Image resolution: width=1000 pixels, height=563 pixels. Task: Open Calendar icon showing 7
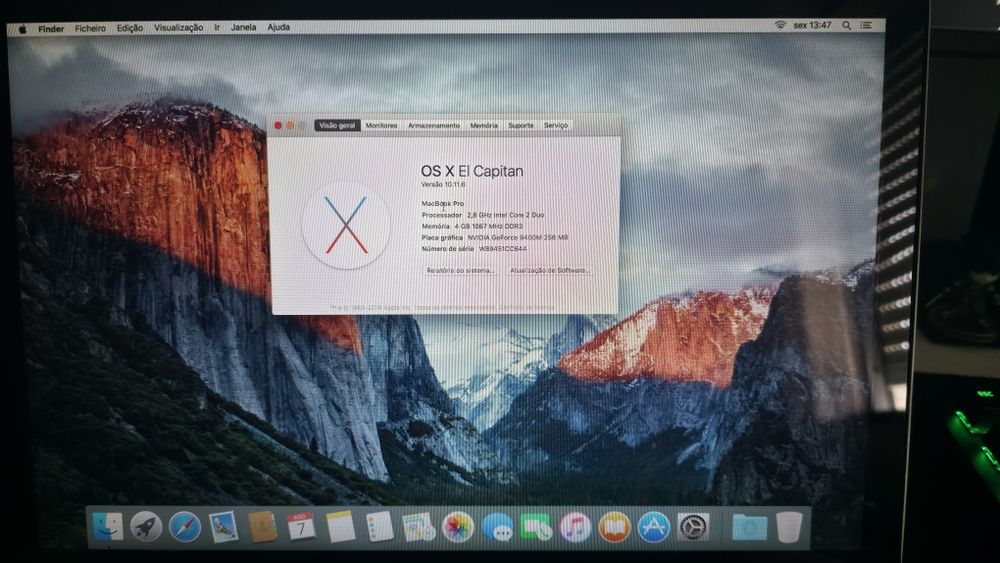300,527
